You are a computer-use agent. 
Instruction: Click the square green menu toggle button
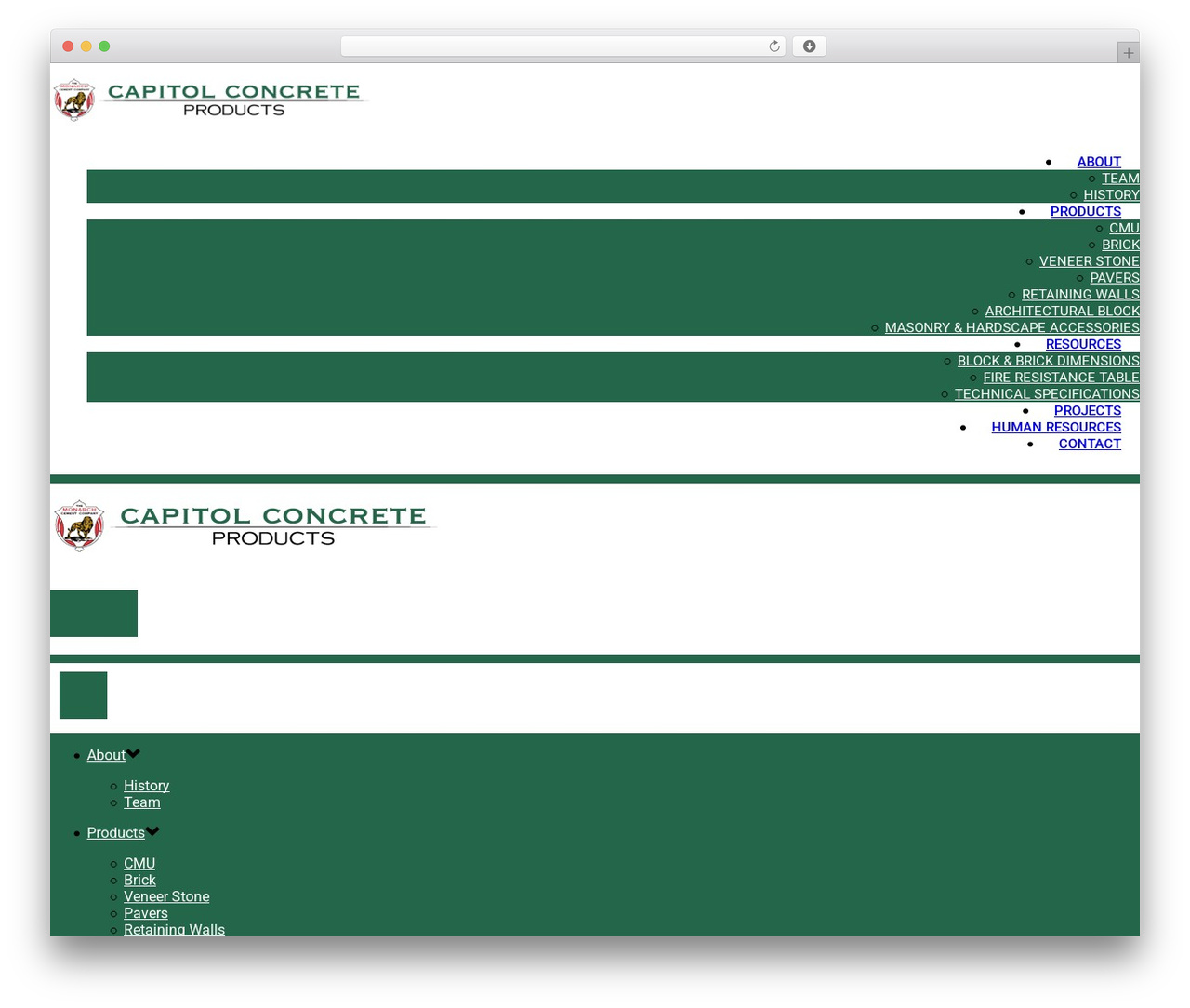(x=84, y=696)
